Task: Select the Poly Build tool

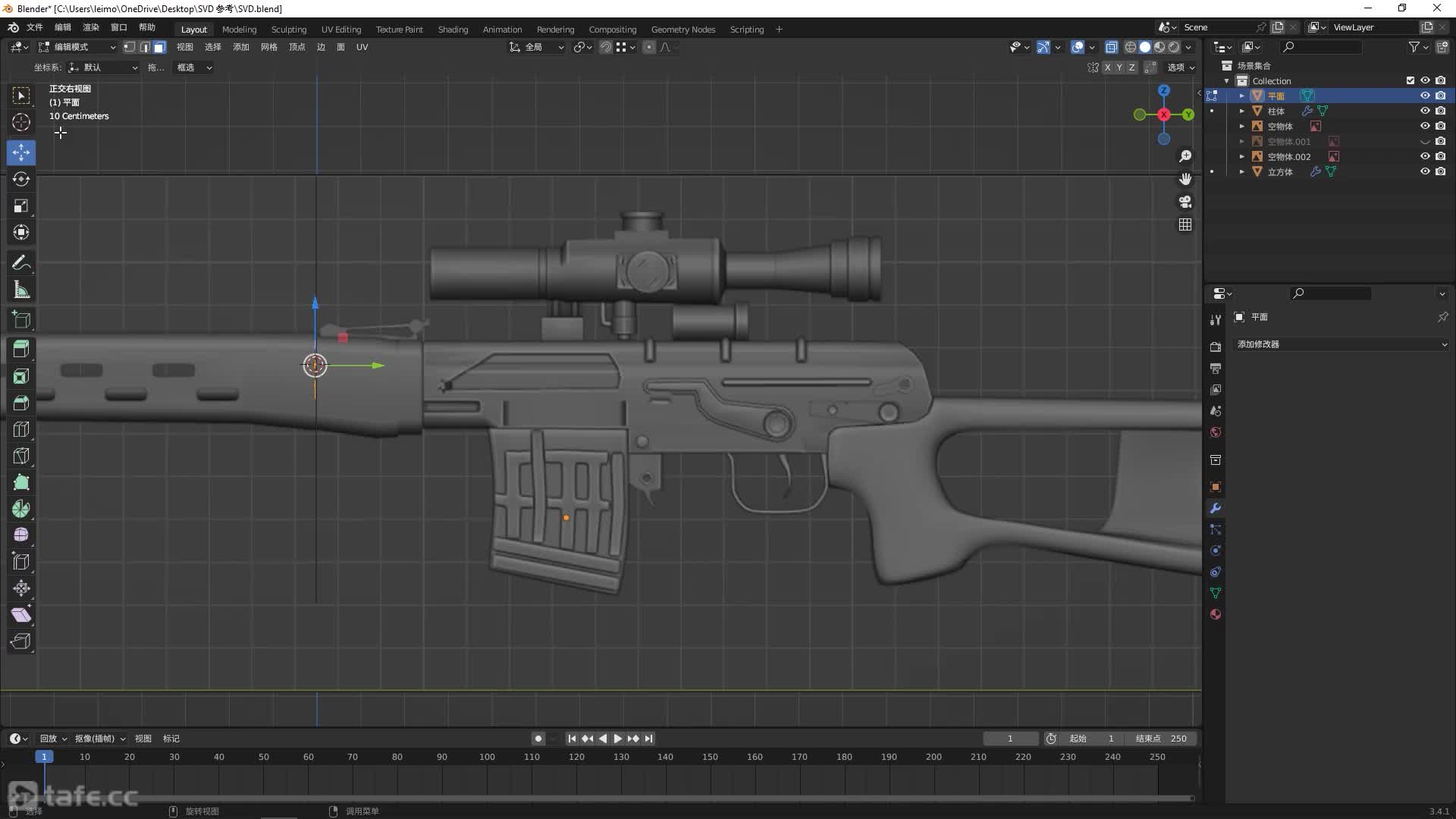Action: tap(21, 482)
